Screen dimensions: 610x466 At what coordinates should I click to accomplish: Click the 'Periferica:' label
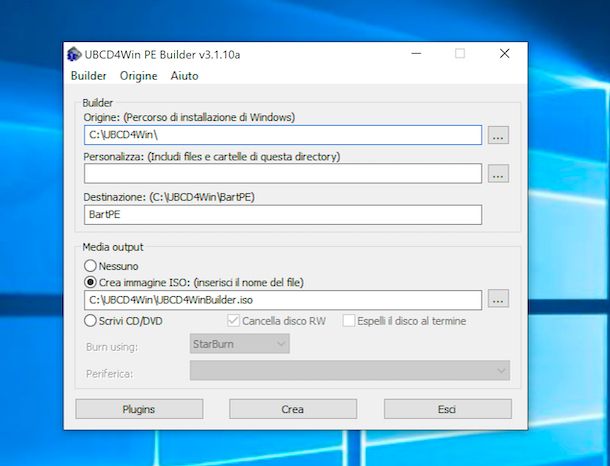110,374
